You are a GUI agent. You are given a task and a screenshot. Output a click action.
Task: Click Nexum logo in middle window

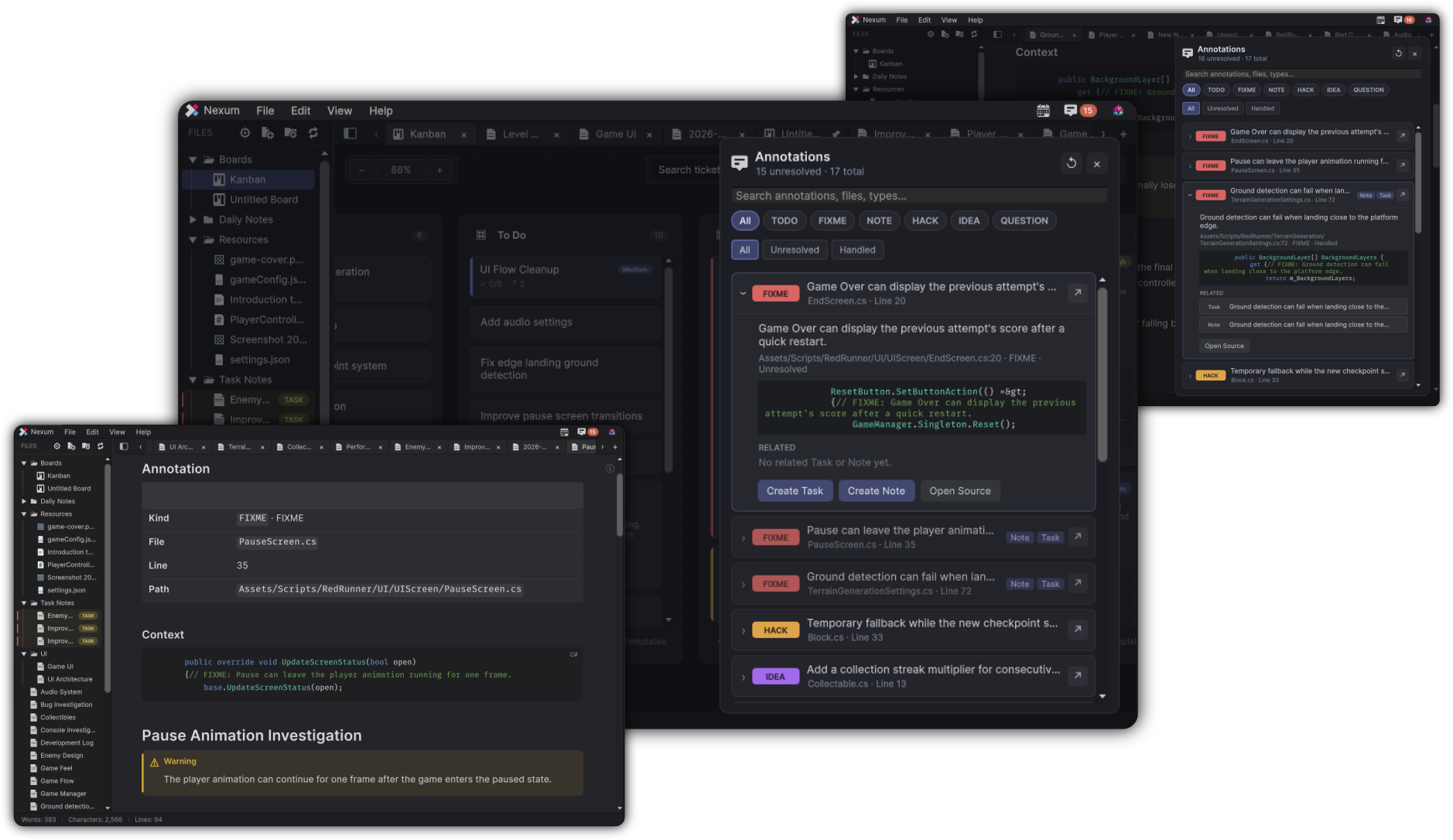pyautogui.click(x=192, y=111)
